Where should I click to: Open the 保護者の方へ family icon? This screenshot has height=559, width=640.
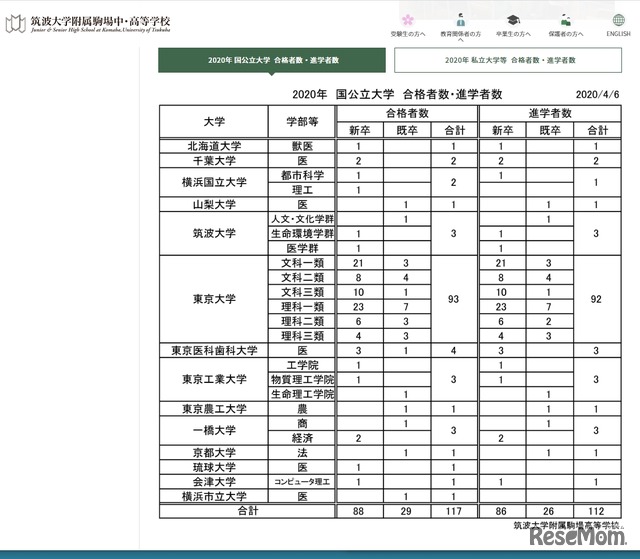click(x=566, y=20)
